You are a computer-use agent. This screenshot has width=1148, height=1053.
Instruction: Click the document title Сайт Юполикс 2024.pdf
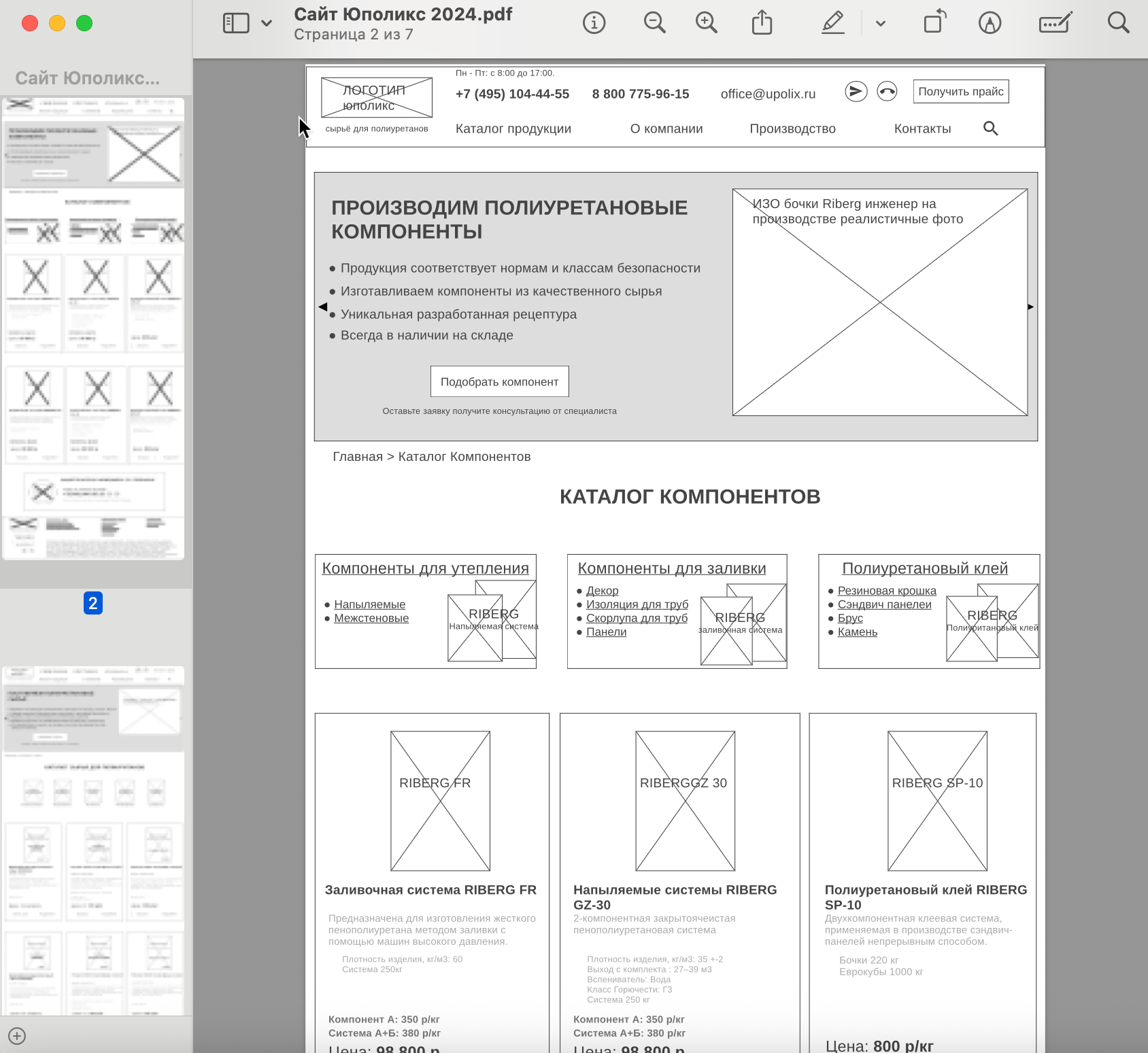(403, 14)
